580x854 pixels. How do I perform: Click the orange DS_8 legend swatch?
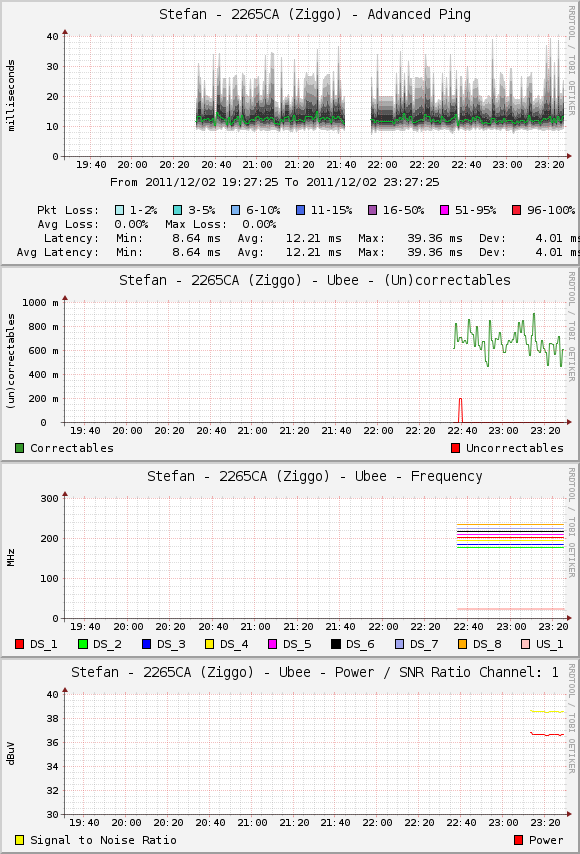coord(463,644)
